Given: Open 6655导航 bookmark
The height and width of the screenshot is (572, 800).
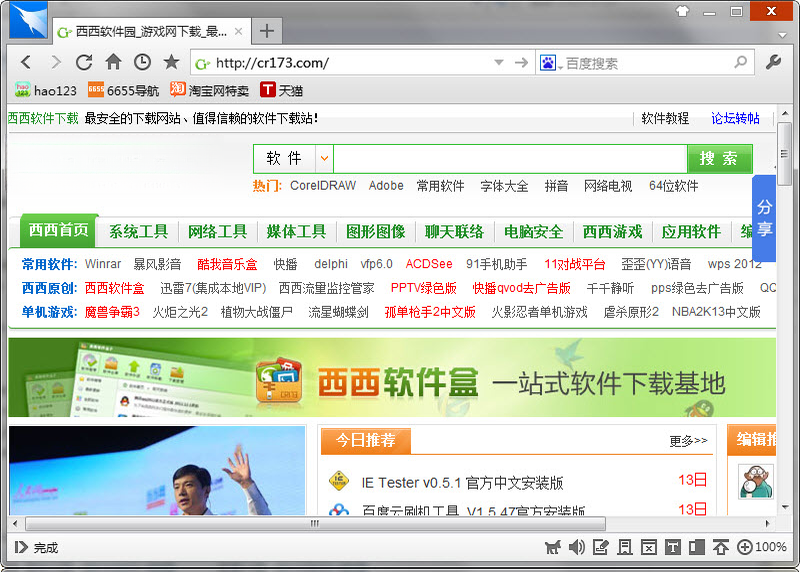Looking at the screenshot, I should (123, 90).
